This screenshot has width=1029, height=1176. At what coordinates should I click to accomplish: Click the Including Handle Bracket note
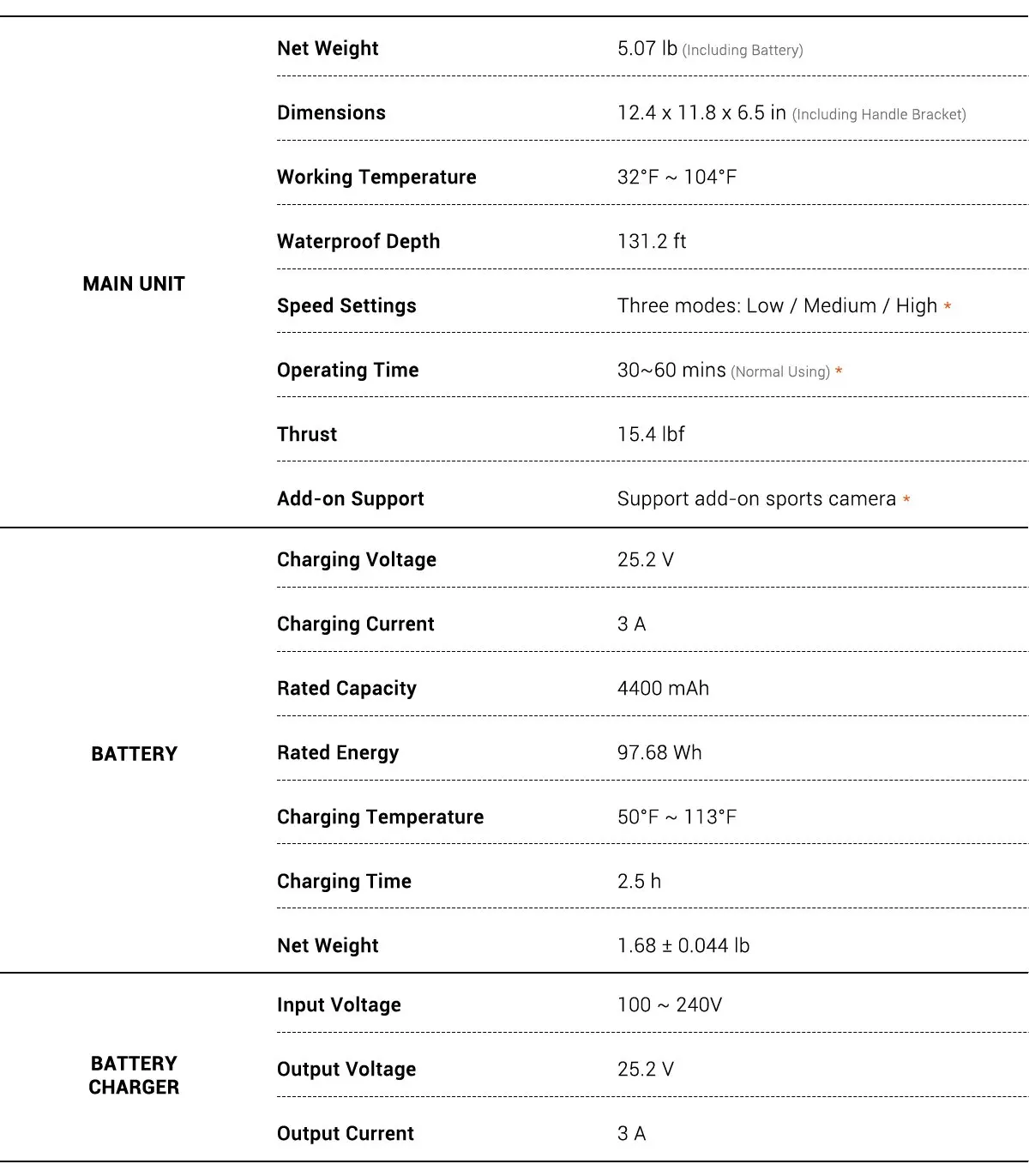(x=879, y=115)
